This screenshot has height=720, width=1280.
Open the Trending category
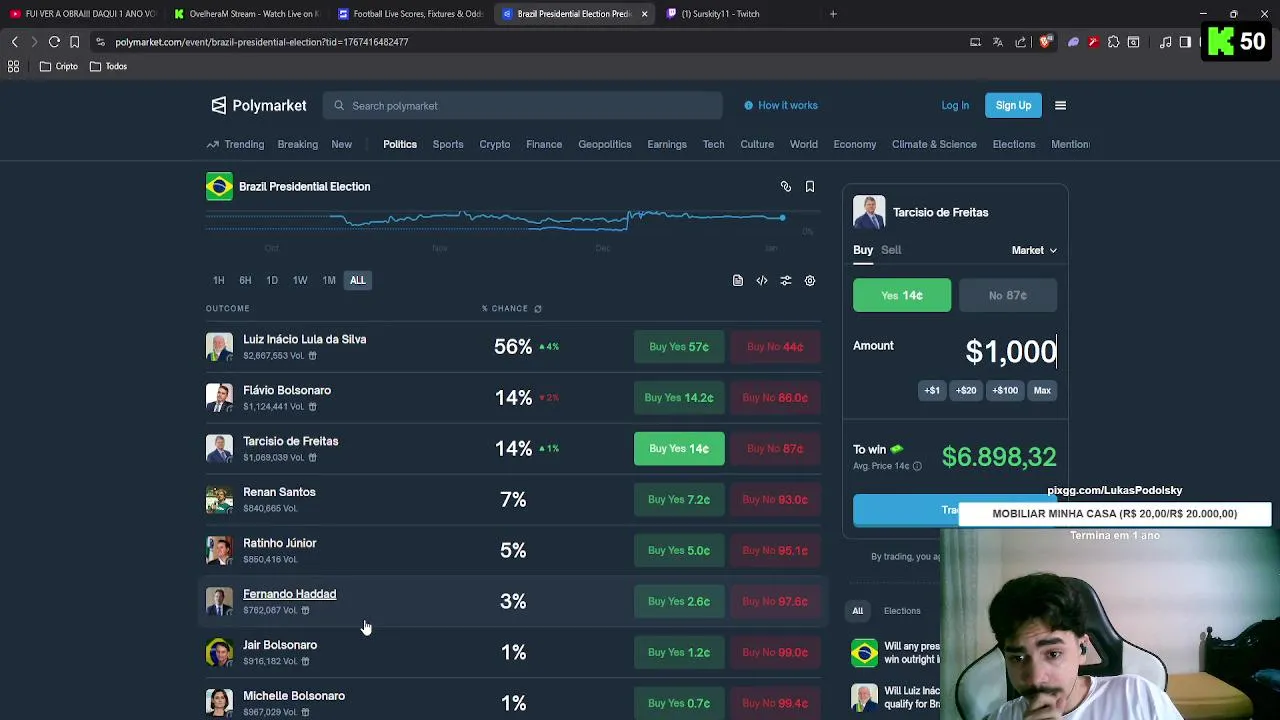[235, 144]
